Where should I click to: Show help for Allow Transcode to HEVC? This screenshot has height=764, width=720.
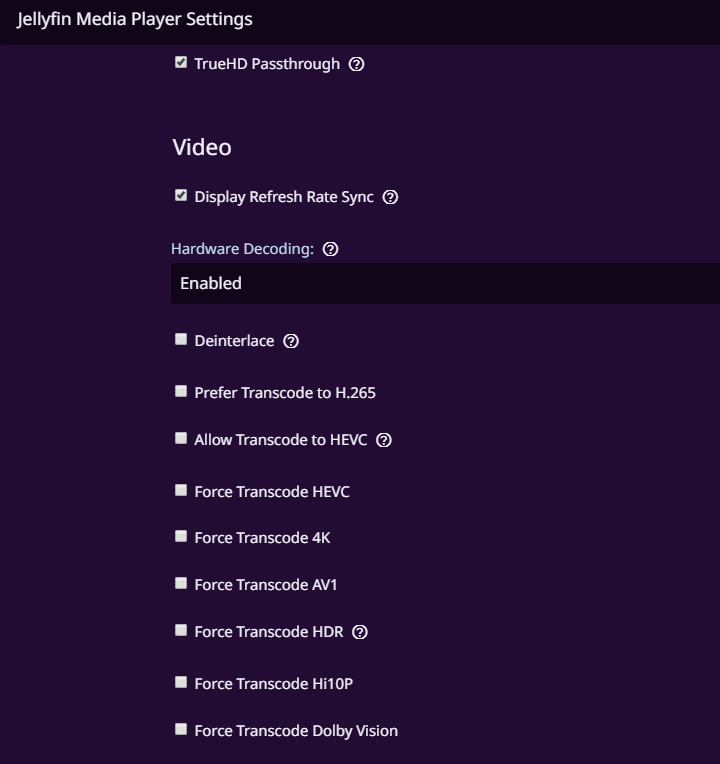pyautogui.click(x=384, y=440)
